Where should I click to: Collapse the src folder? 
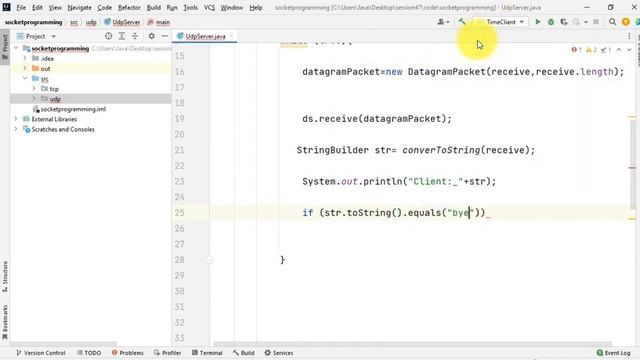coord(25,78)
